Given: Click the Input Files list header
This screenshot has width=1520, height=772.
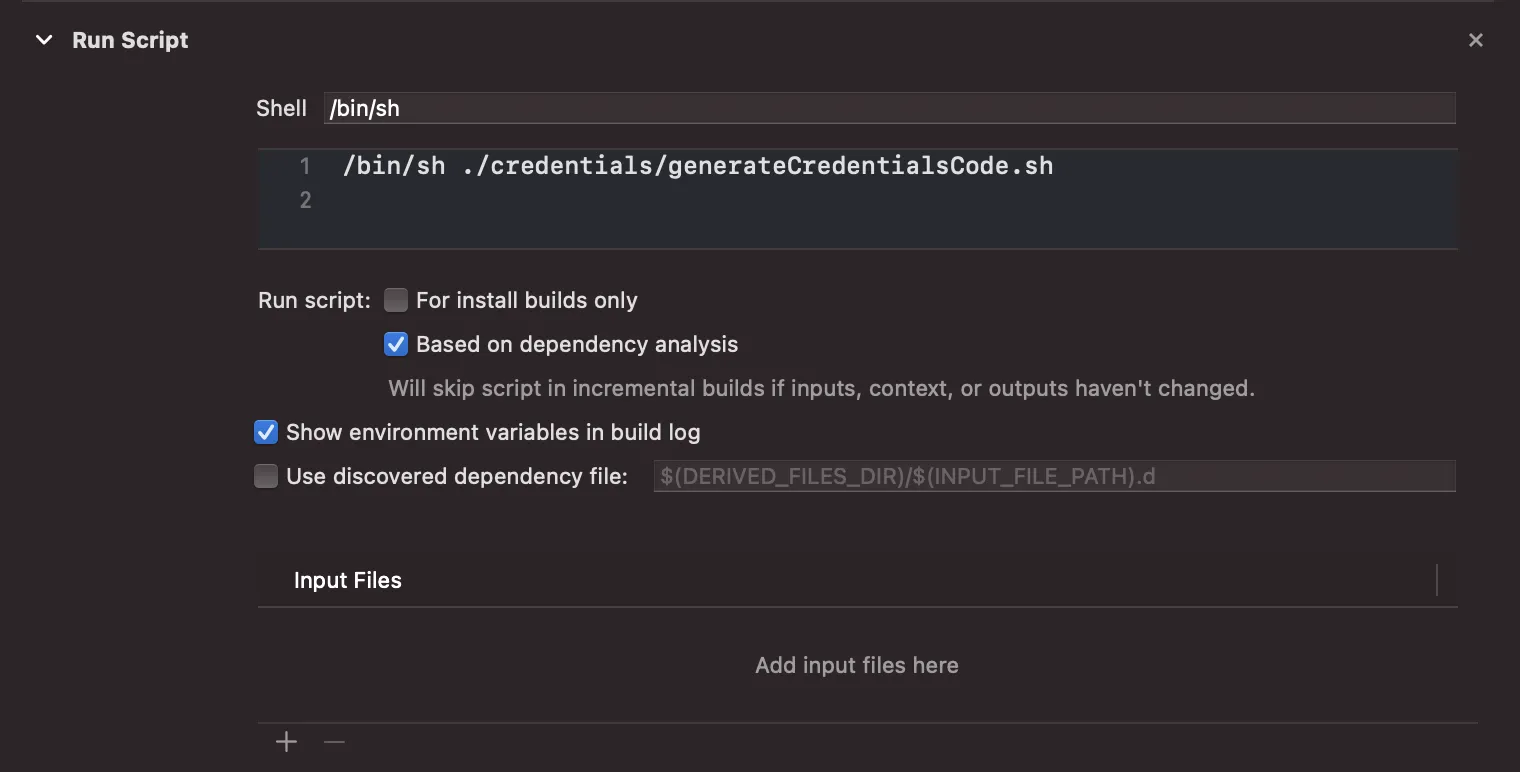Looking at the screenshot, I should tap(348, 580).
